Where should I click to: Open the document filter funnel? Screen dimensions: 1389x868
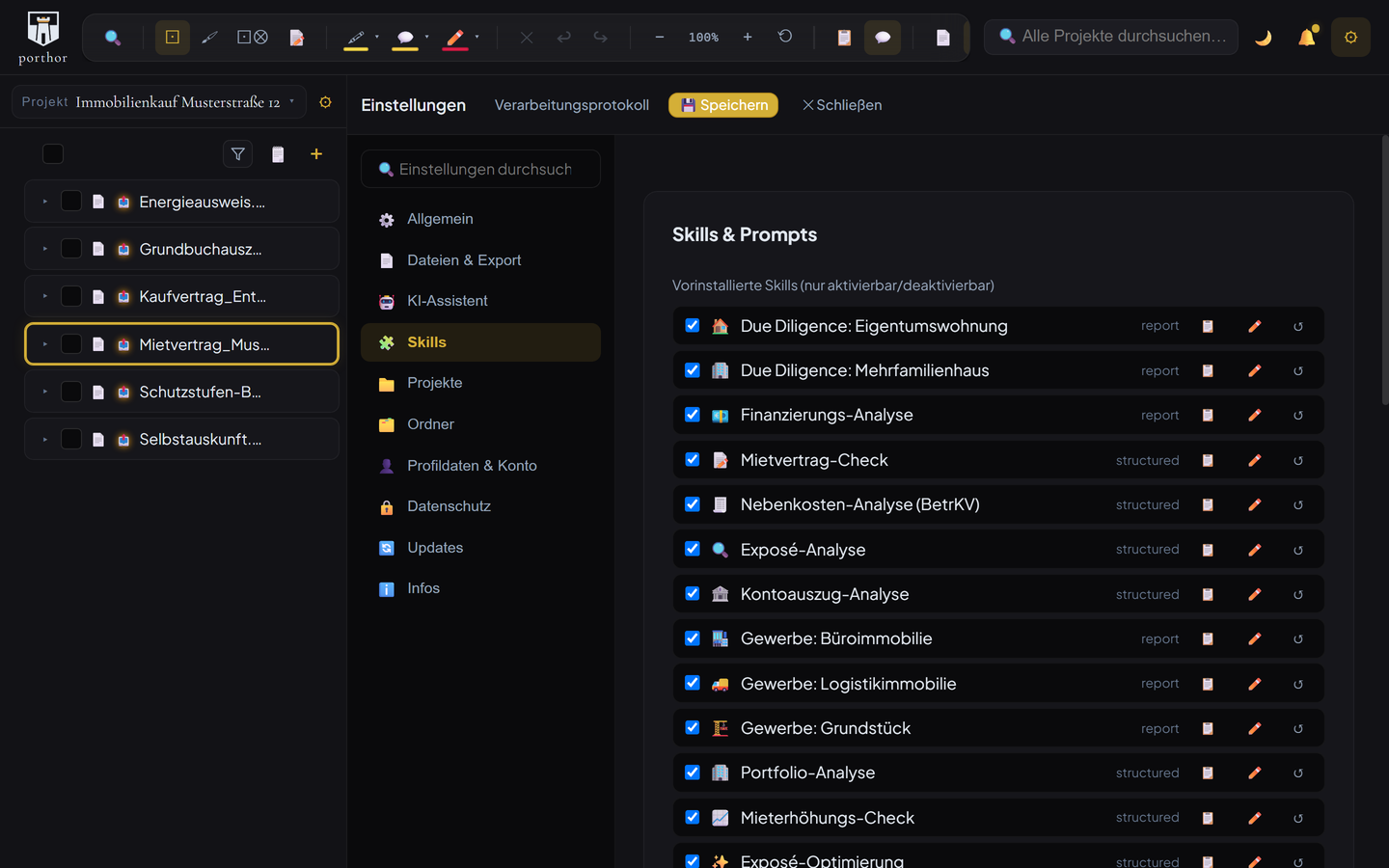coord(237,154)
